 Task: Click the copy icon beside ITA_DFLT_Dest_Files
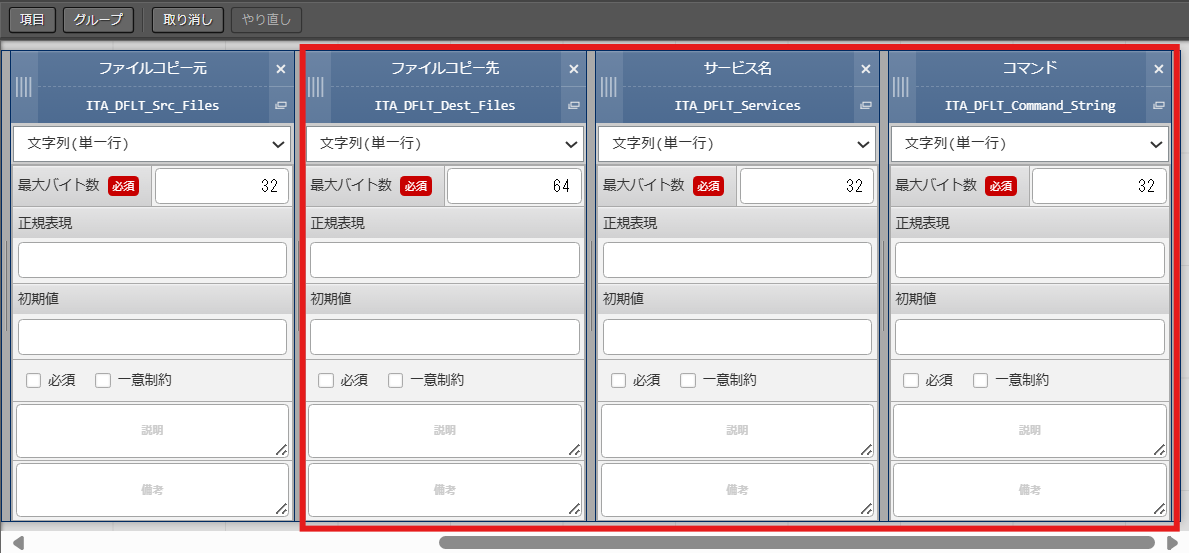[573, 105]
